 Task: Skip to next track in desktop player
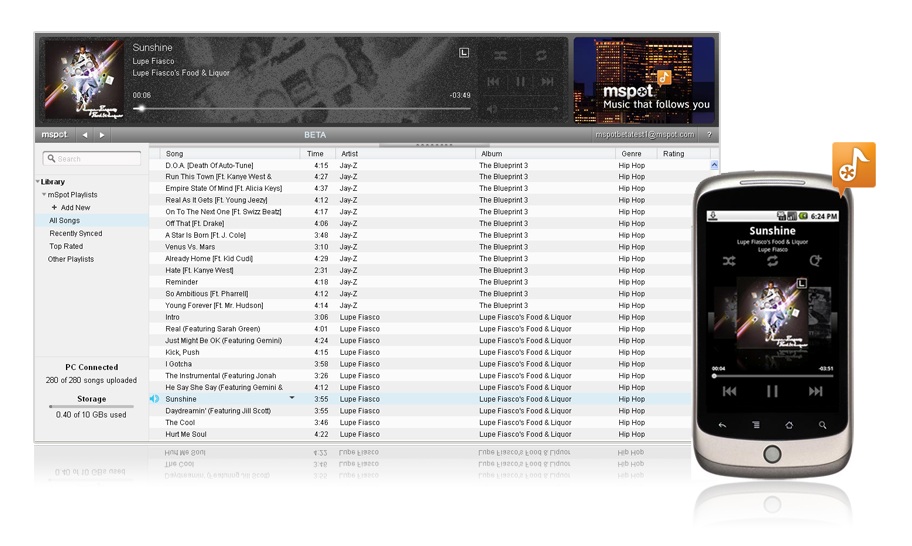[x=547, y=81]
